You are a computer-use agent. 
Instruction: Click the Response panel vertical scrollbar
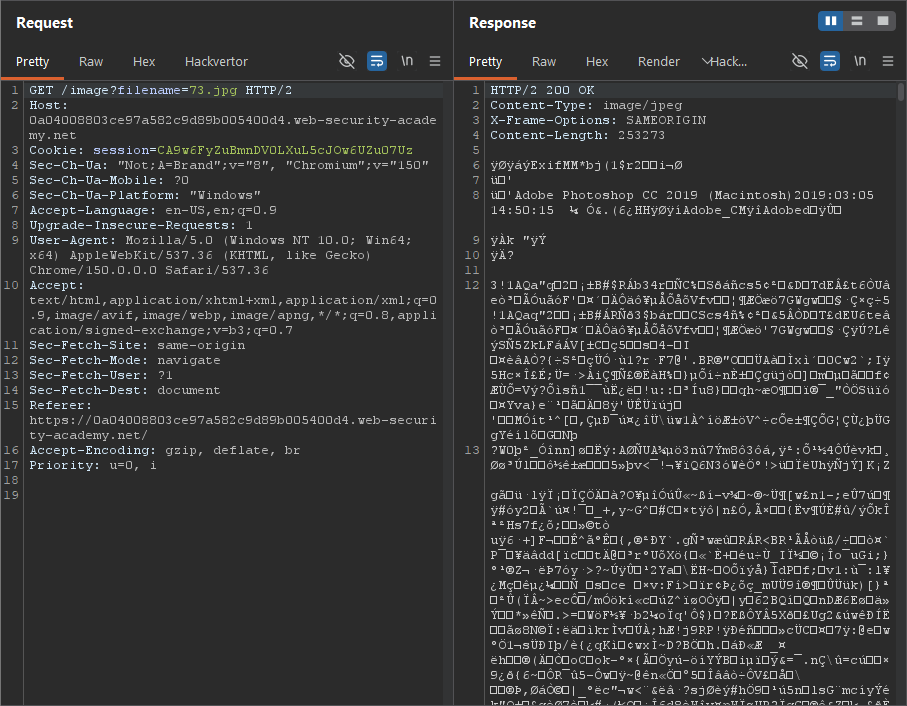click(x=901, y=92)
